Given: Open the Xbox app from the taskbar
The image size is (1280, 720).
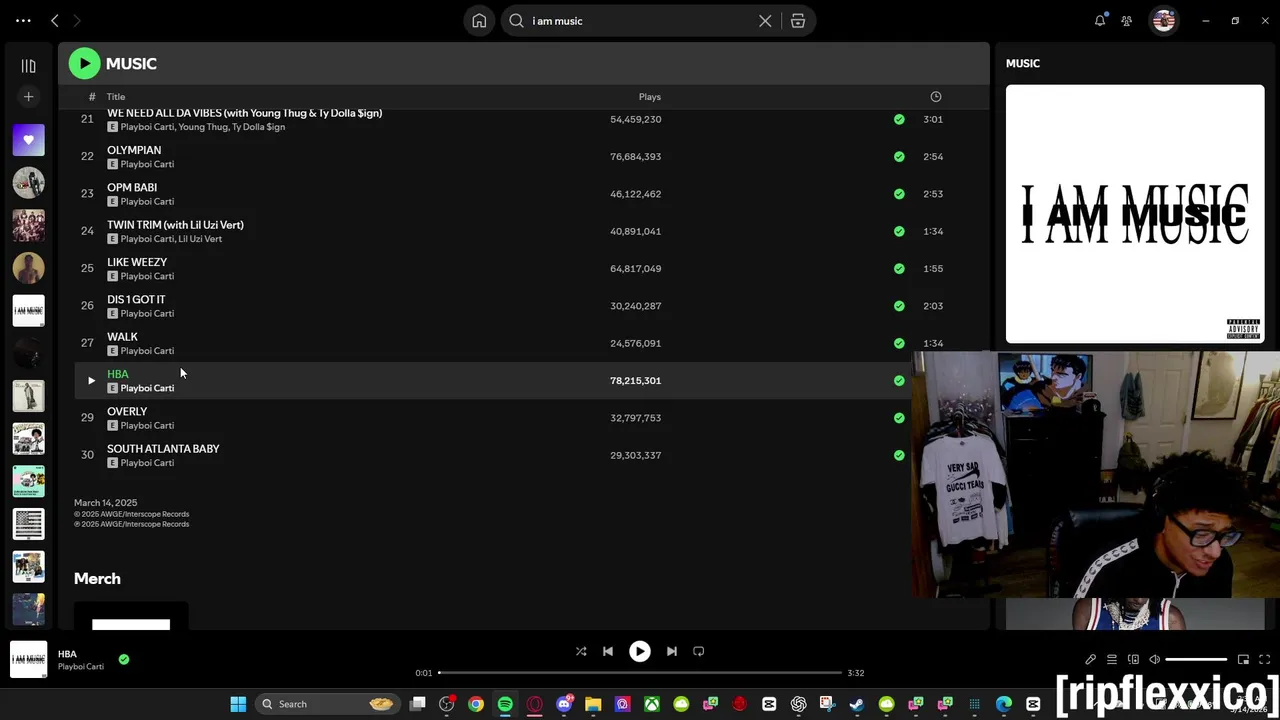Looking at the screenshot, I should tap(652, 704).
